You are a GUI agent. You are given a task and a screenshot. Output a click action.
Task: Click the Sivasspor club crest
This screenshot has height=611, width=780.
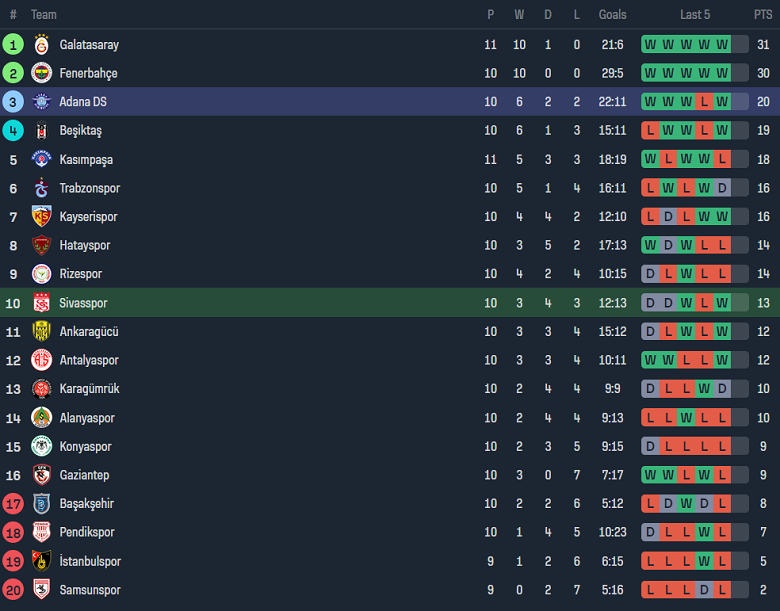click(41, 303)
